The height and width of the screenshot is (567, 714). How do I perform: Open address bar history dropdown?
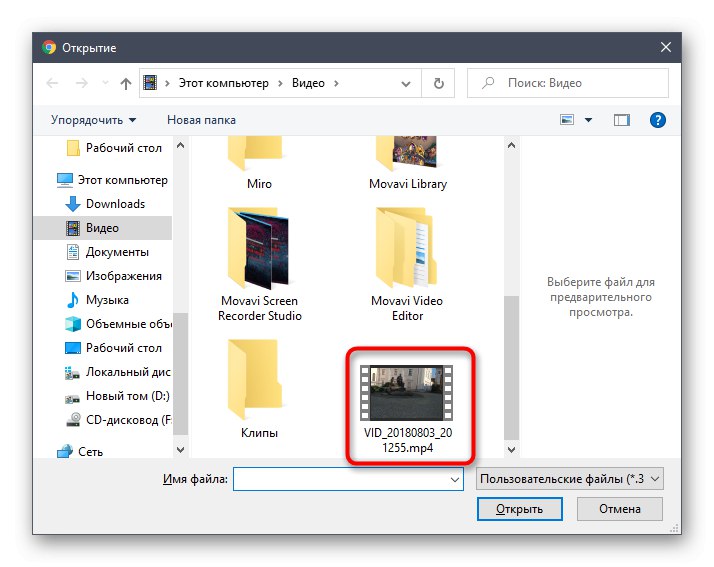tap(405, 83)
